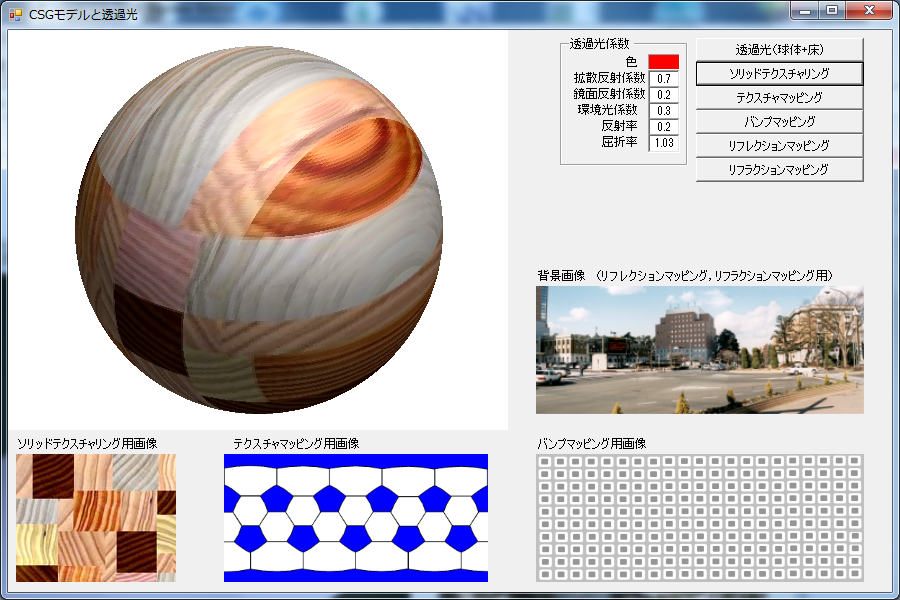This screenshot has height=600, width=900.
Task: Select the wood solid texturing image
Action: tap(96, 518)
